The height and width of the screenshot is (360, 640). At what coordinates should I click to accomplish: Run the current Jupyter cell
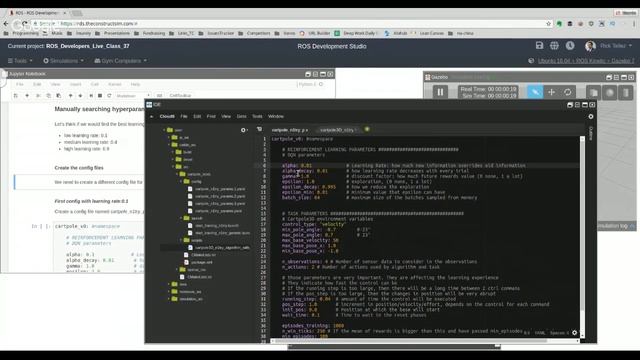tap(91, 96)
